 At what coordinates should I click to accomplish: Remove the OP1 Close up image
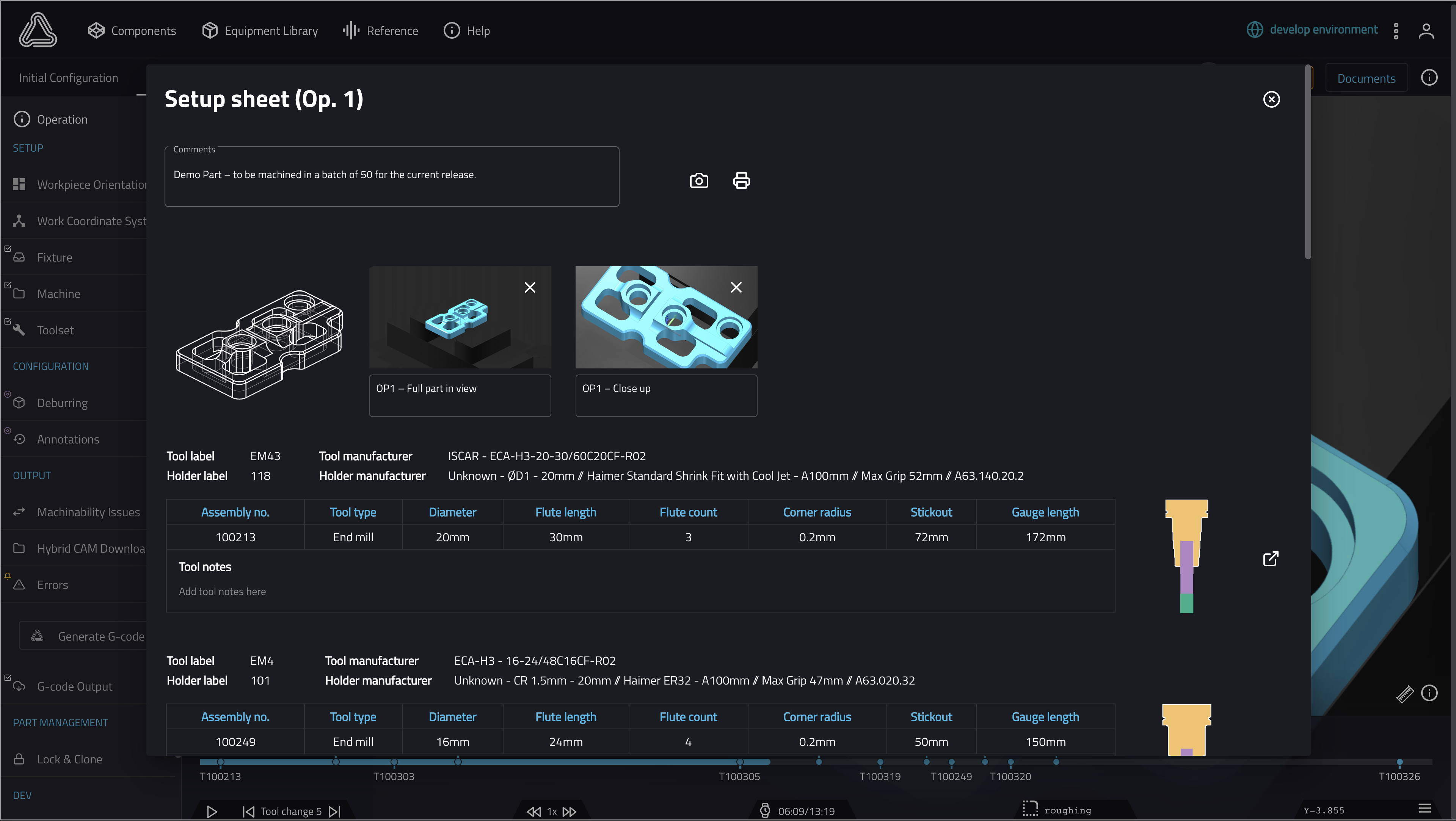736,288
